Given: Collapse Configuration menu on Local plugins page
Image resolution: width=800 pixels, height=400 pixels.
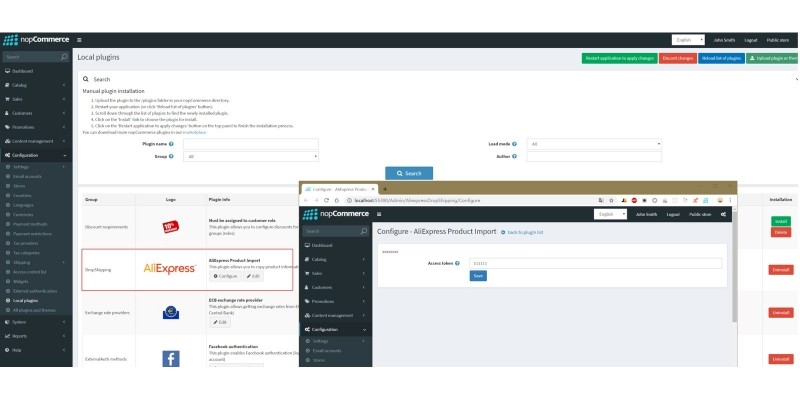Looking at the screenshot, I should point(35,155).
